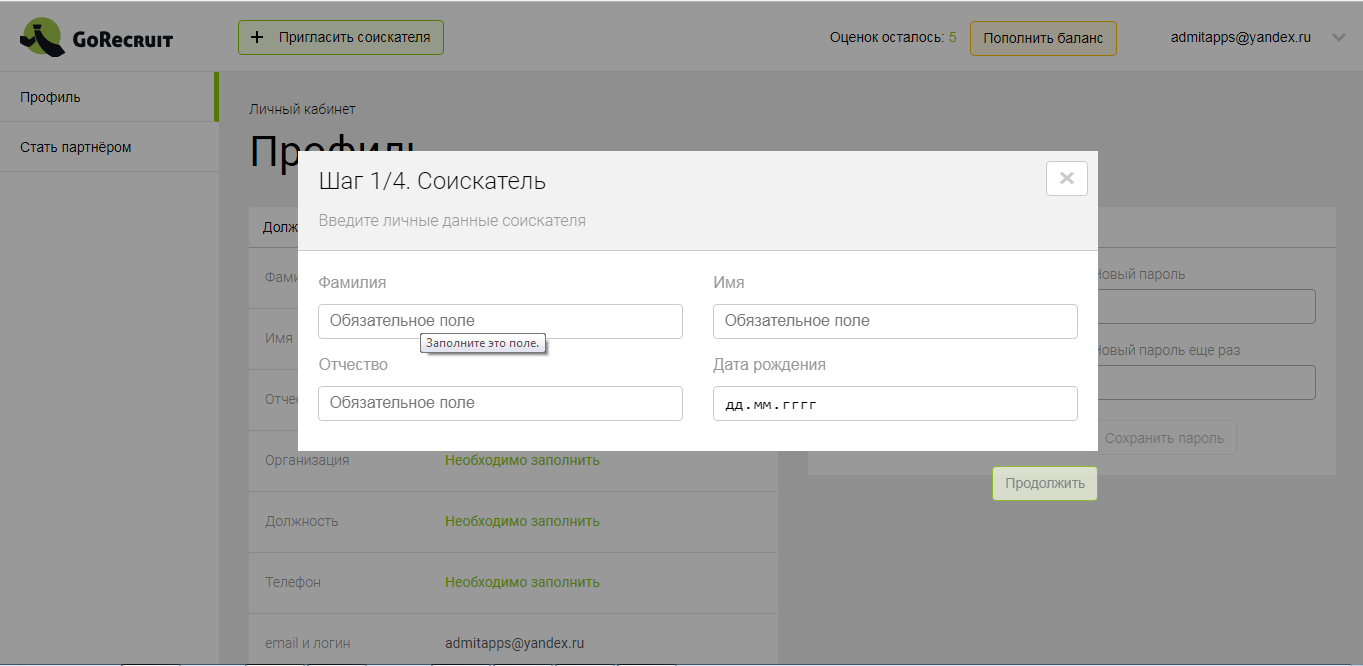Select the Отчество input field
The height and width of the screenshot is (666, 1363).
tap(500, 403)
